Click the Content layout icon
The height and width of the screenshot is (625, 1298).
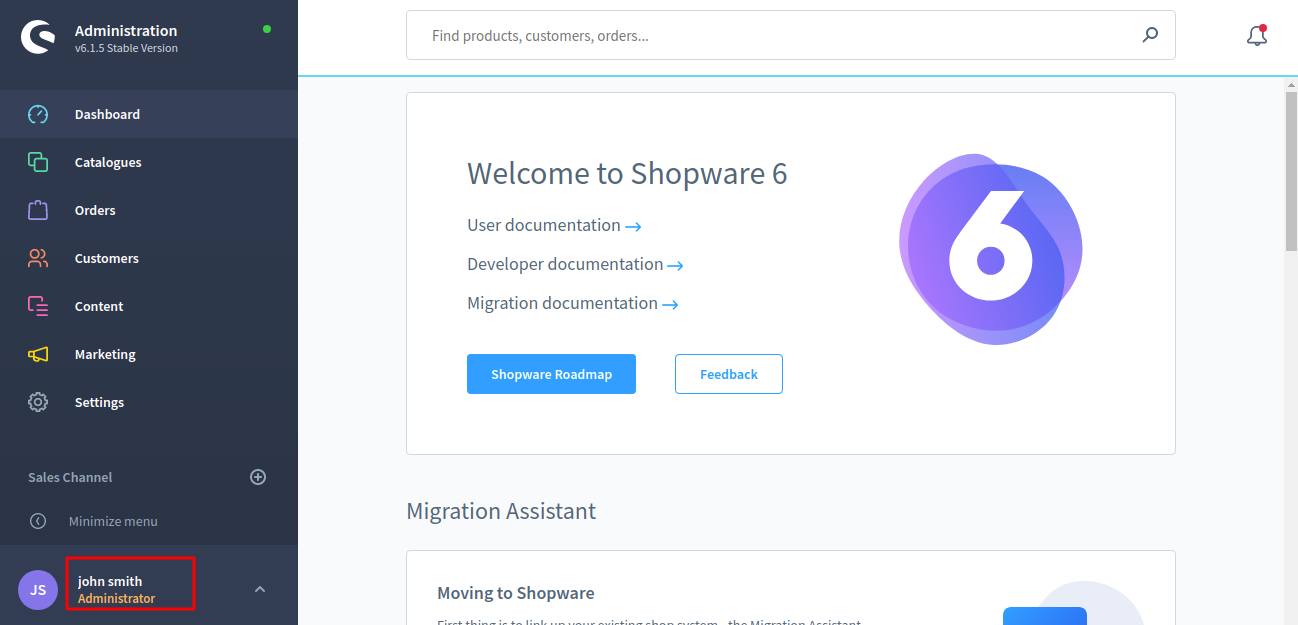coord(38,306)
